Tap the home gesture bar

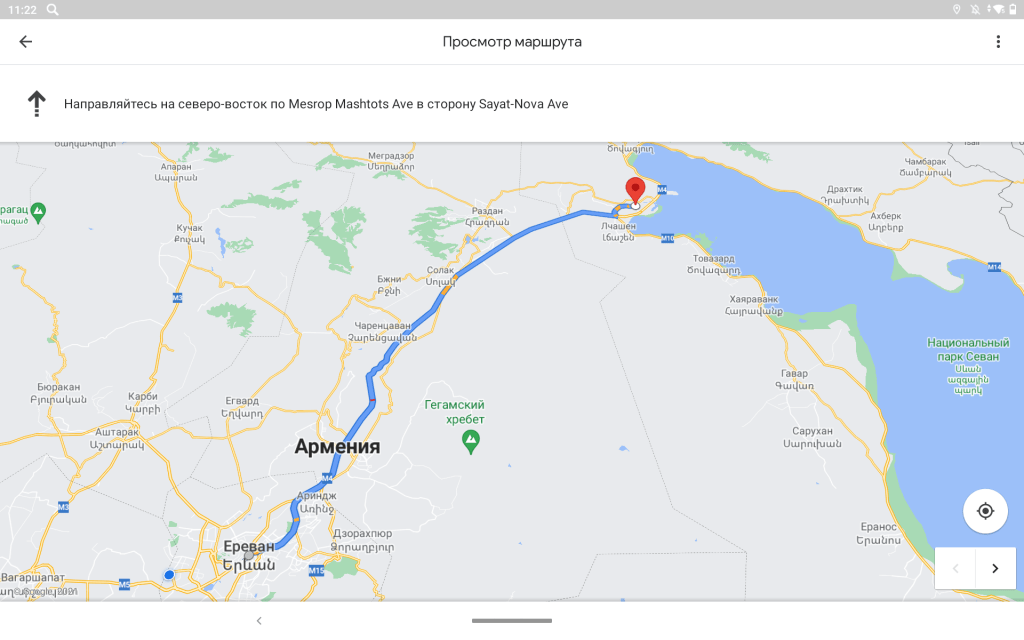pos(511,621)
